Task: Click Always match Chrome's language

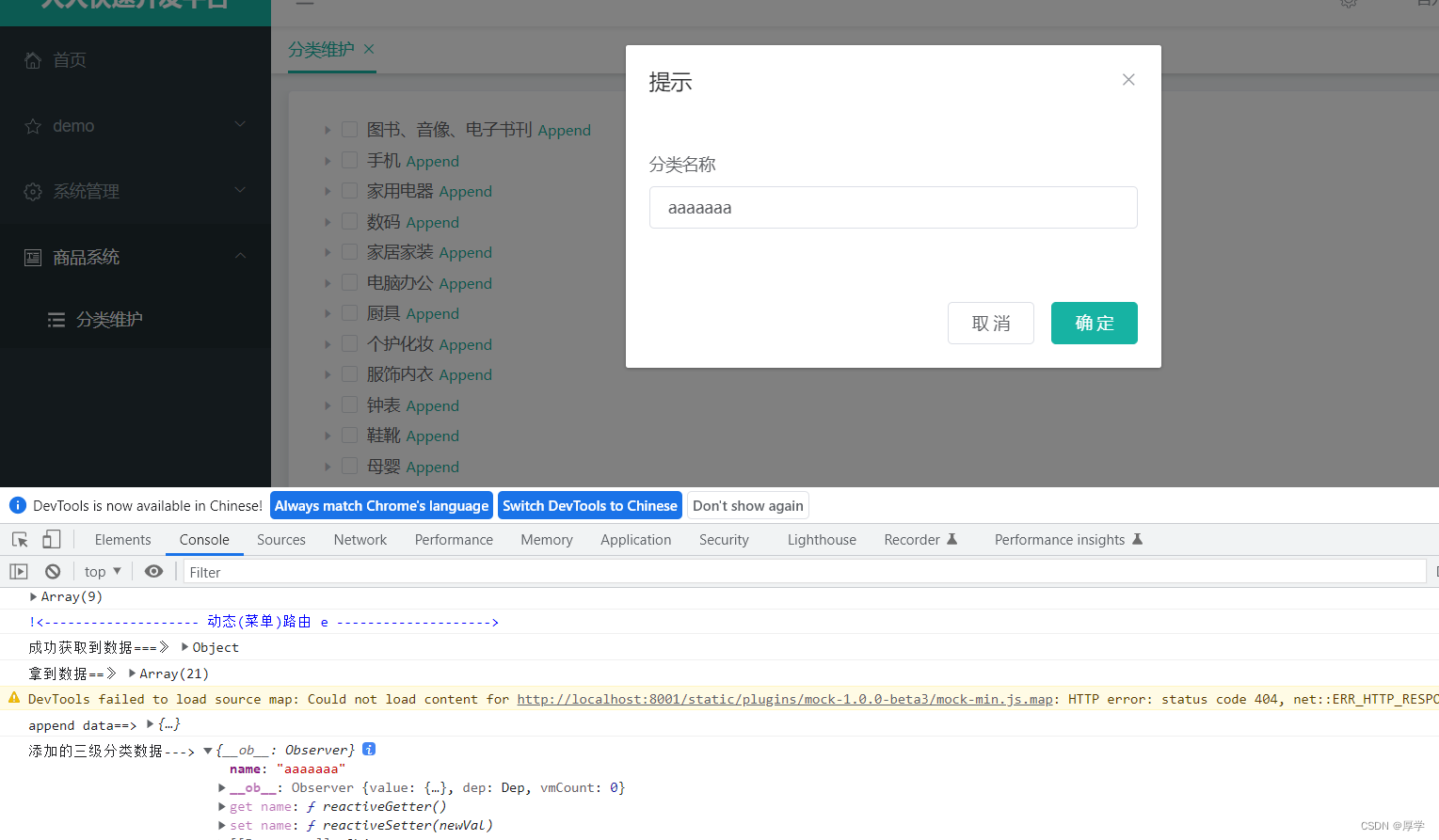Action: 381,505
